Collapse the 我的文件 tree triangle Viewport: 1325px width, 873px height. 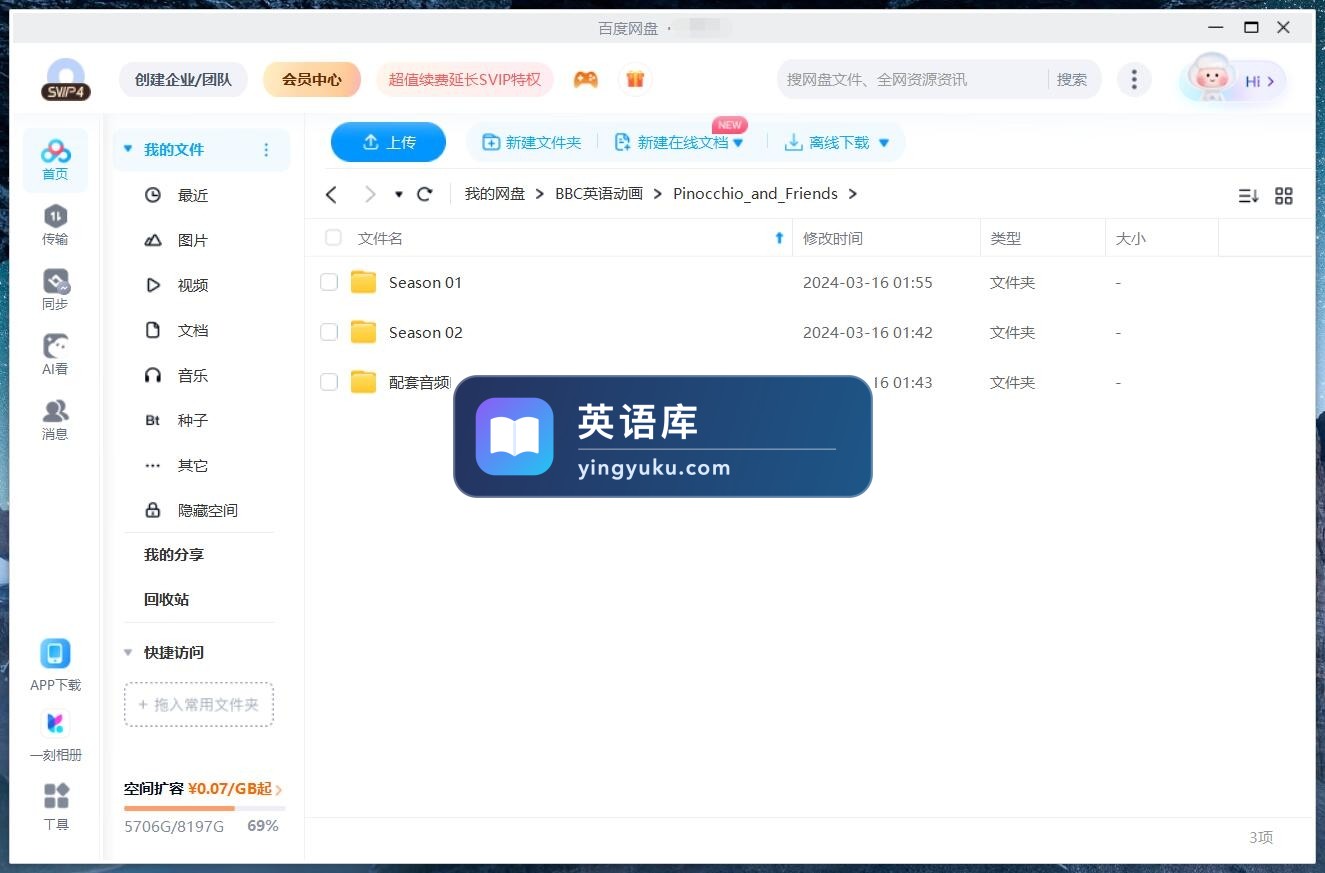[128, 150]
